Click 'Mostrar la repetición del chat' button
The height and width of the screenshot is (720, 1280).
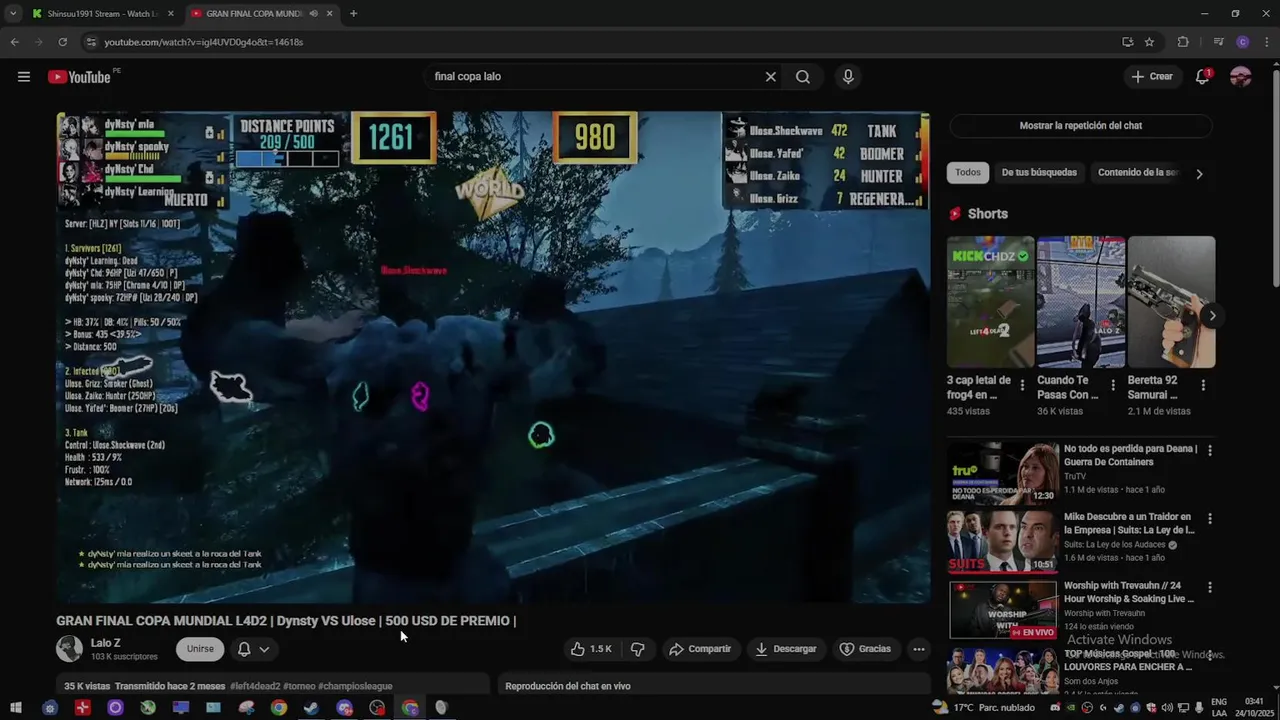click(x=1080, y=126)
